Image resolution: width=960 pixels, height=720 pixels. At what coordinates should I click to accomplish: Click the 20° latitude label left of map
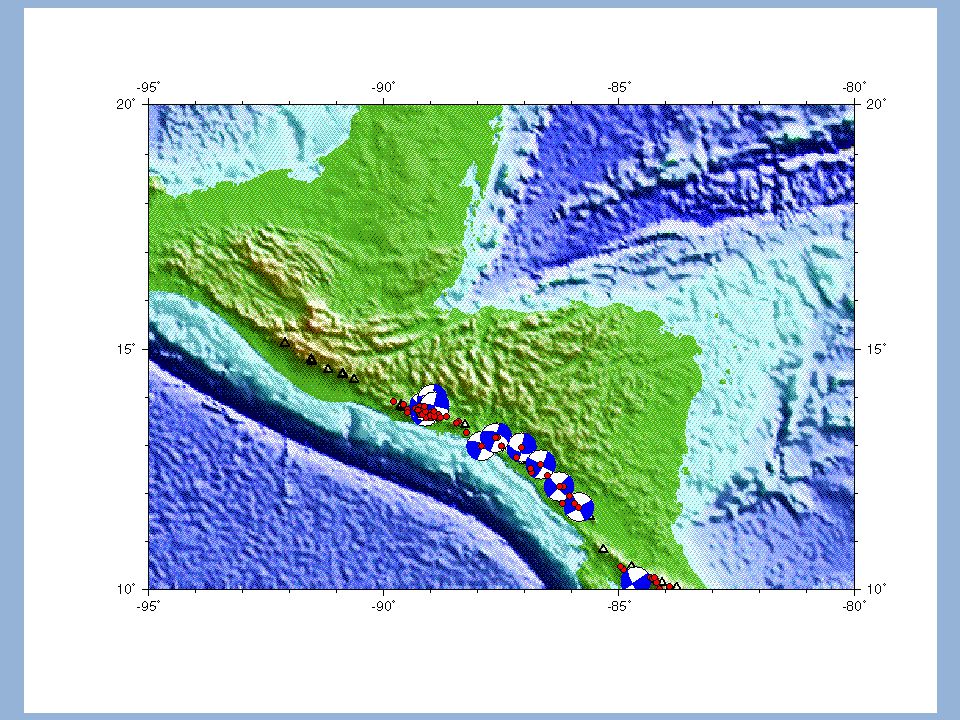[125, 104]
